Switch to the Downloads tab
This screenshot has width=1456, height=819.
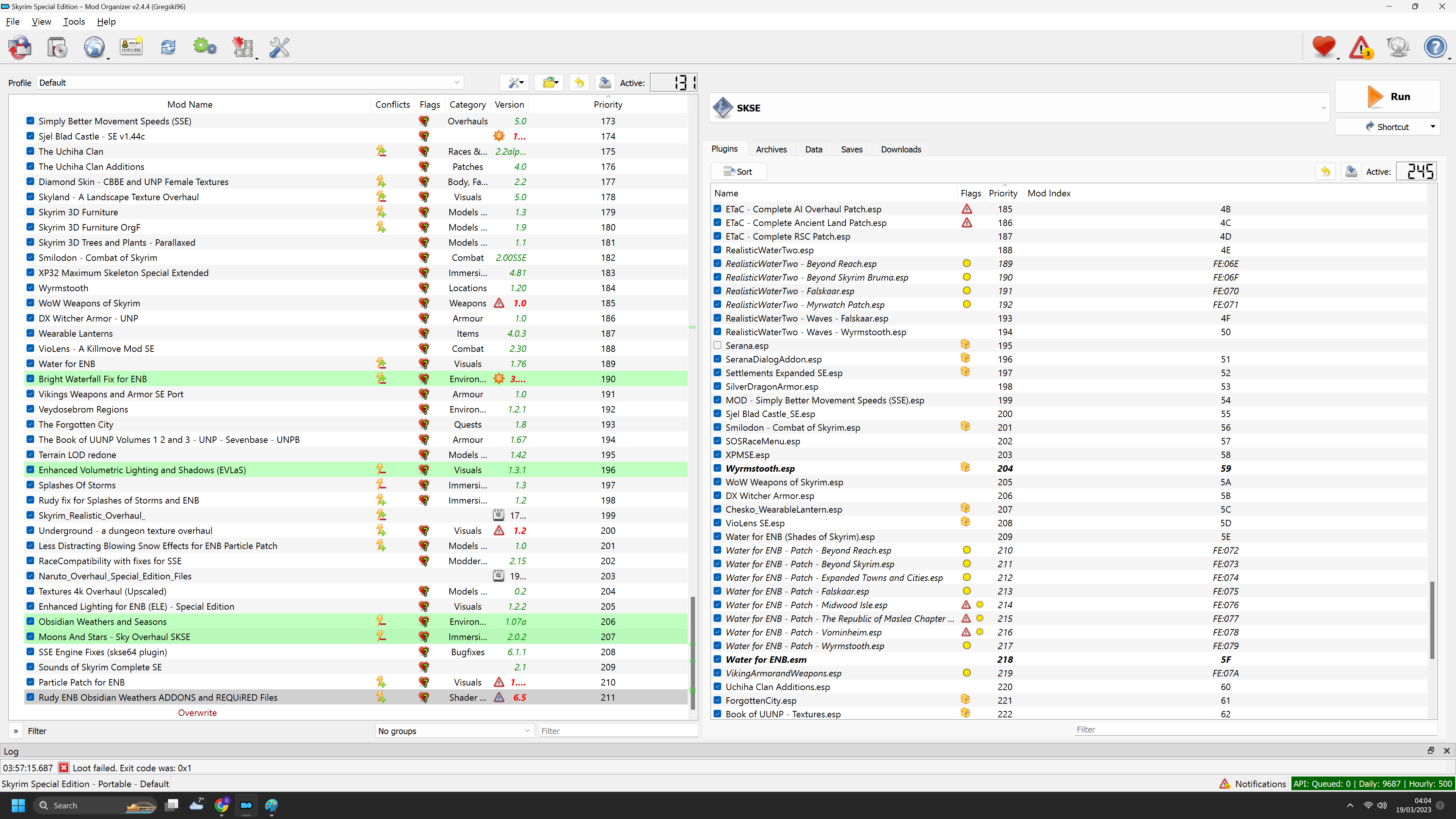[x=901, y=149]
